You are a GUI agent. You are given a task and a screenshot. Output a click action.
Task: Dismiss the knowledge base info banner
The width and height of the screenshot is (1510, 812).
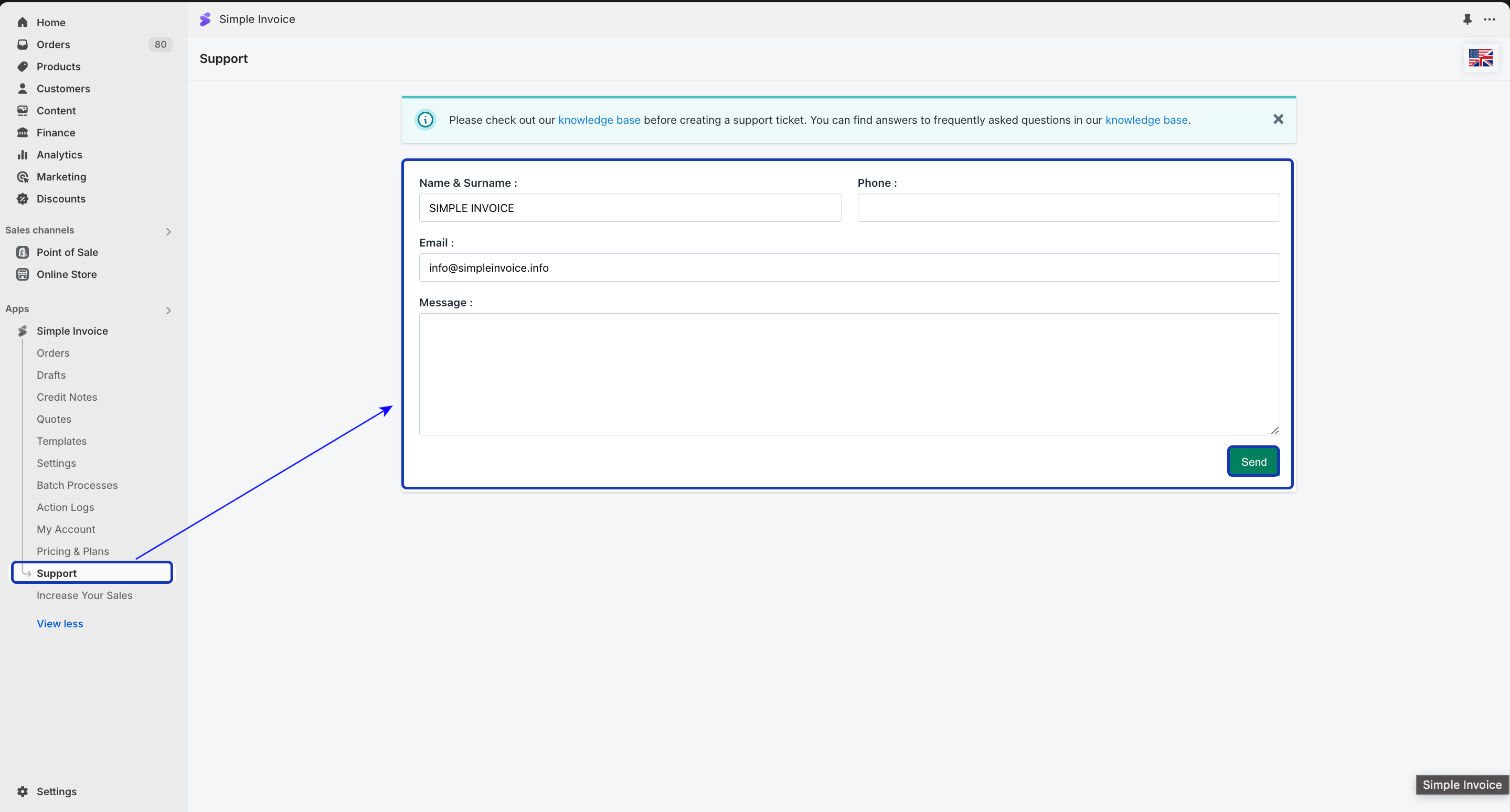1278,120
